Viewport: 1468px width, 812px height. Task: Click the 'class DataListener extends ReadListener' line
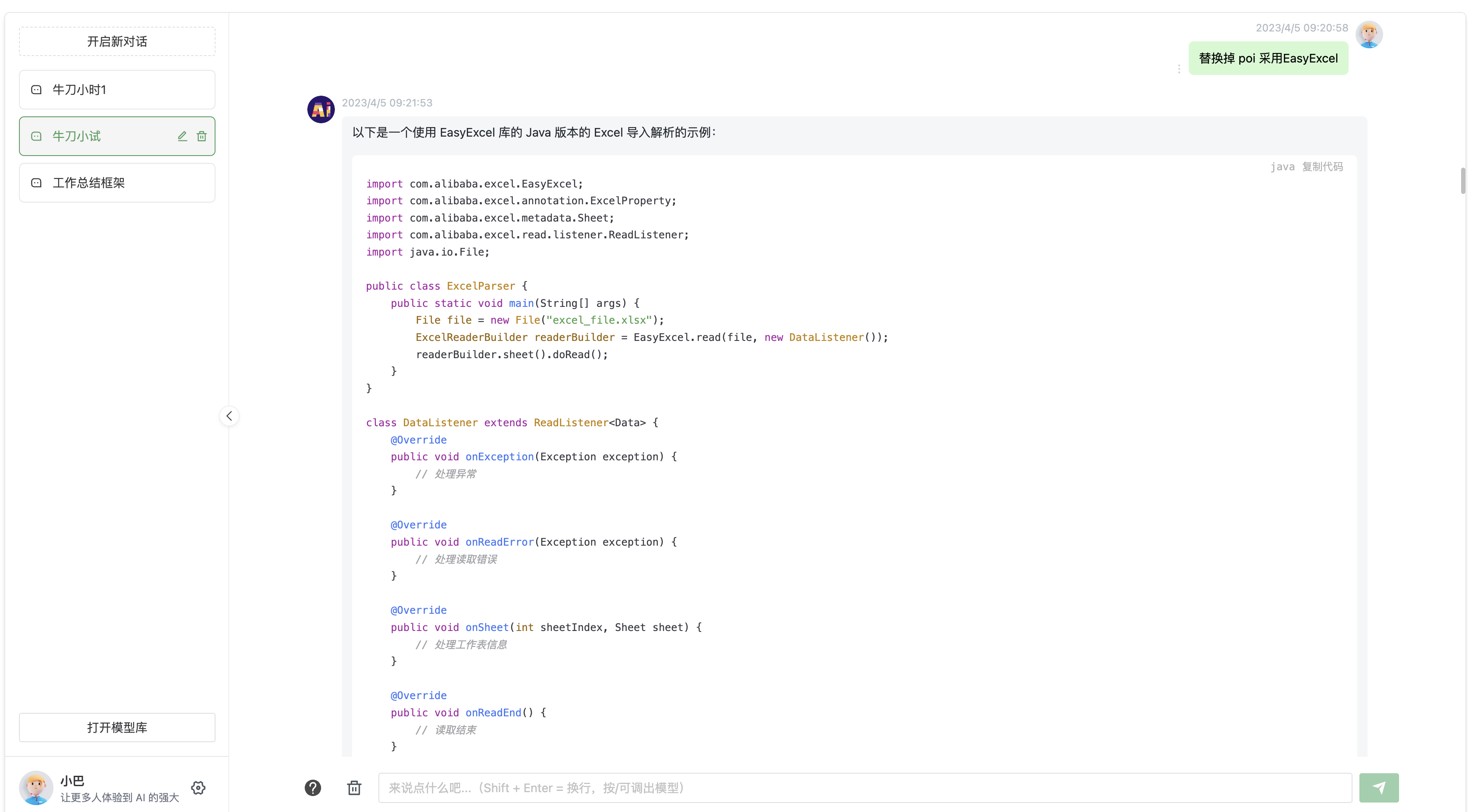(512, 423)
